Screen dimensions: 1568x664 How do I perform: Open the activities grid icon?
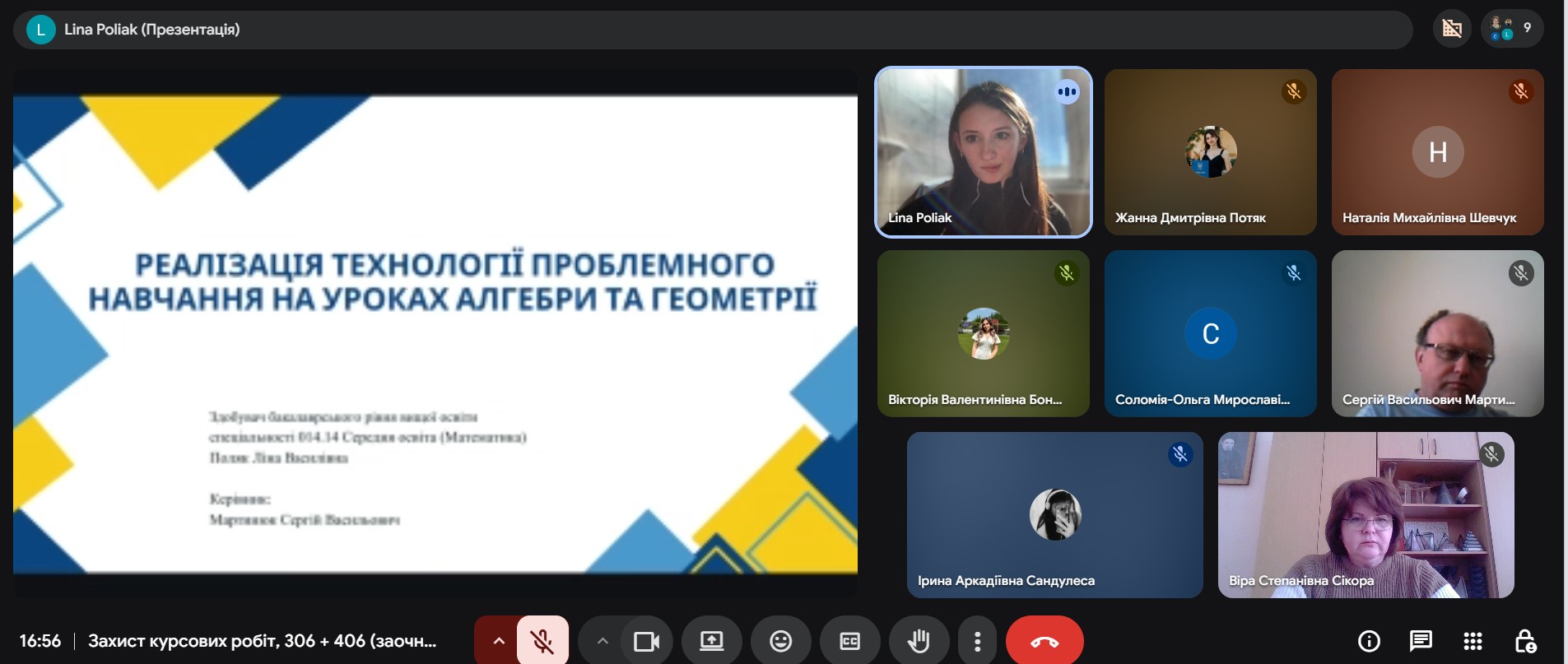(x=1473, y=640)
